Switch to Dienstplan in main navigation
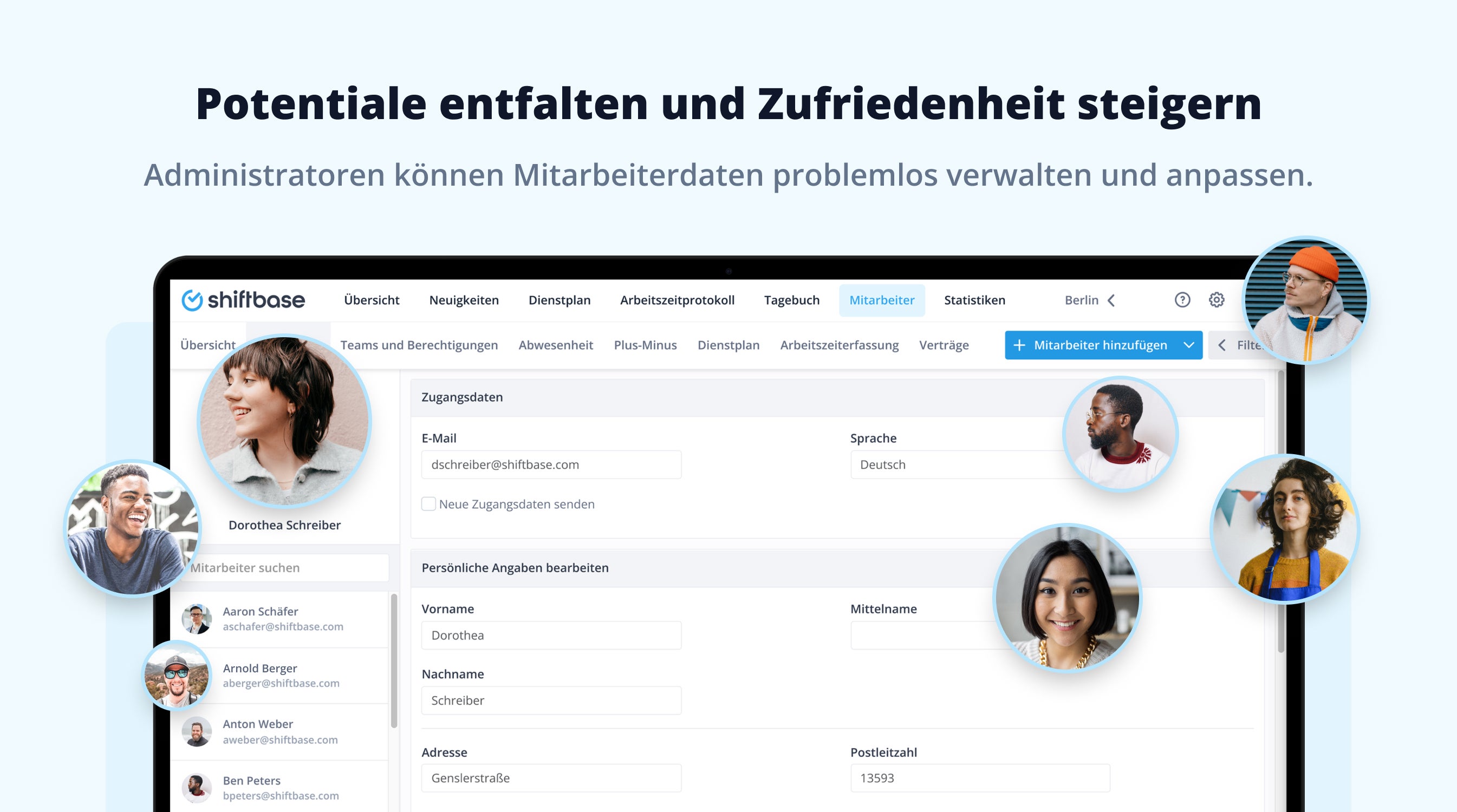 (560, 300)
